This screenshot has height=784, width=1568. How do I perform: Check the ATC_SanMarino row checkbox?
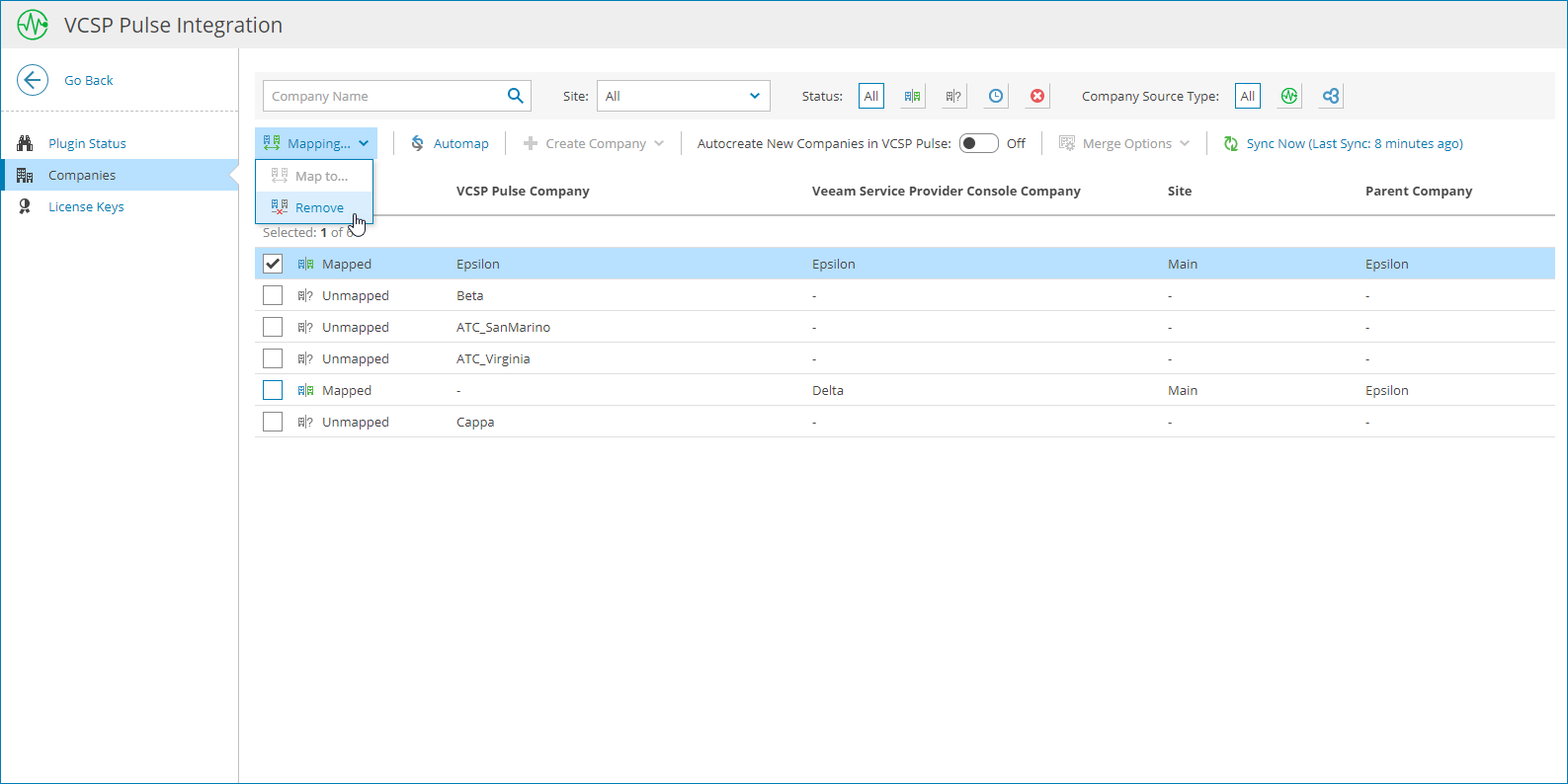pyautogui.click(x=273, y=327)
